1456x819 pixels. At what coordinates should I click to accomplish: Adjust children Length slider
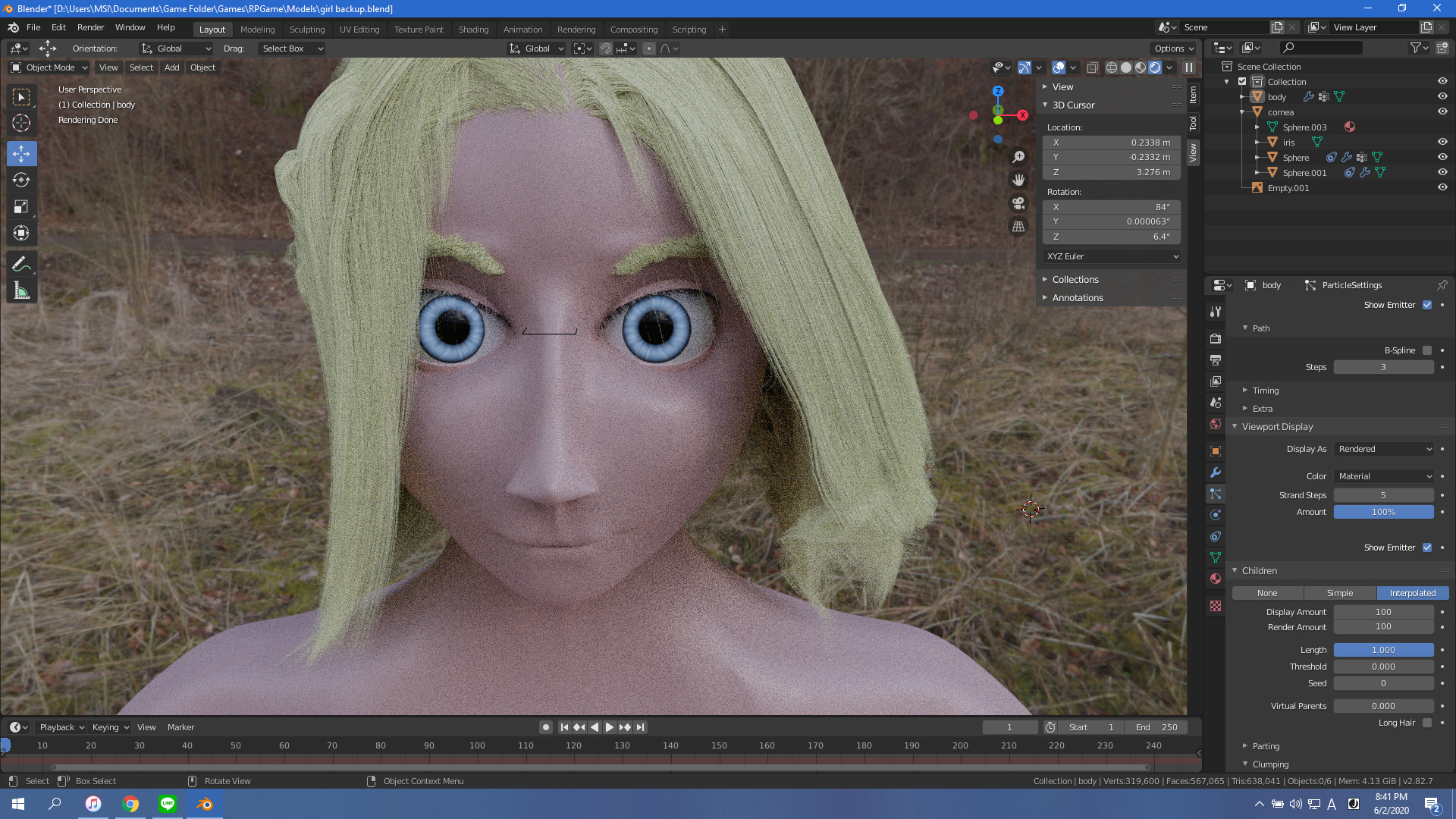(x=1384, y=650)
